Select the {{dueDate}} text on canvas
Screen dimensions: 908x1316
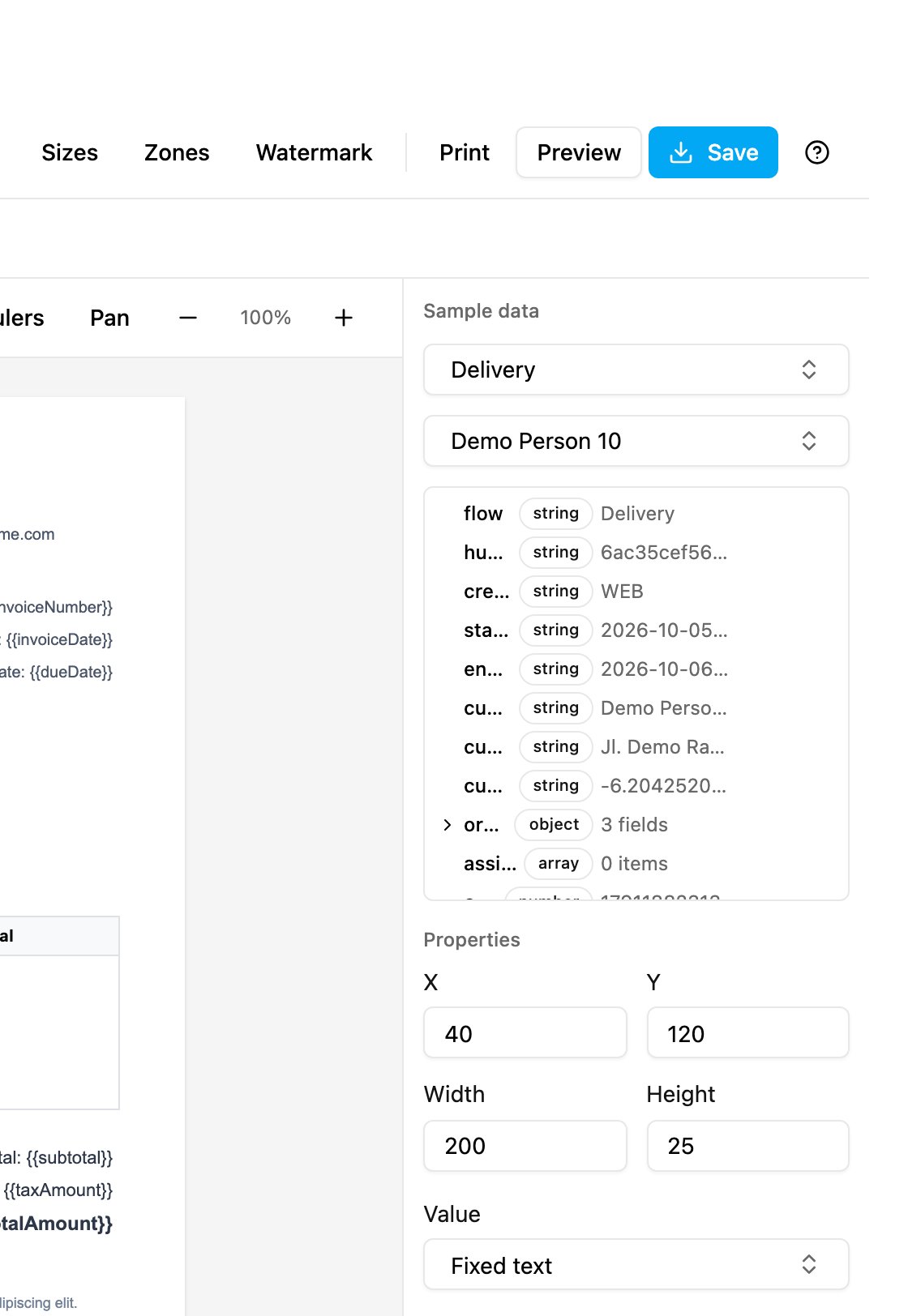coord(71,672)
